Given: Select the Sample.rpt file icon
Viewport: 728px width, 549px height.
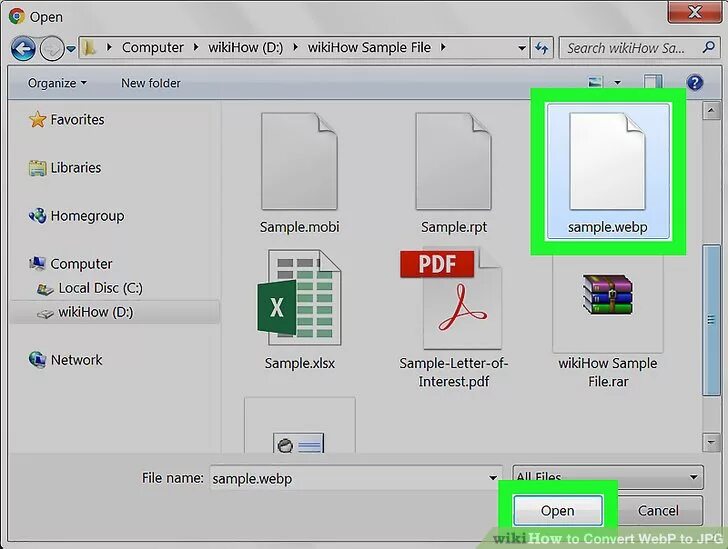Looking at the screenshot, I should pos(454,161).
